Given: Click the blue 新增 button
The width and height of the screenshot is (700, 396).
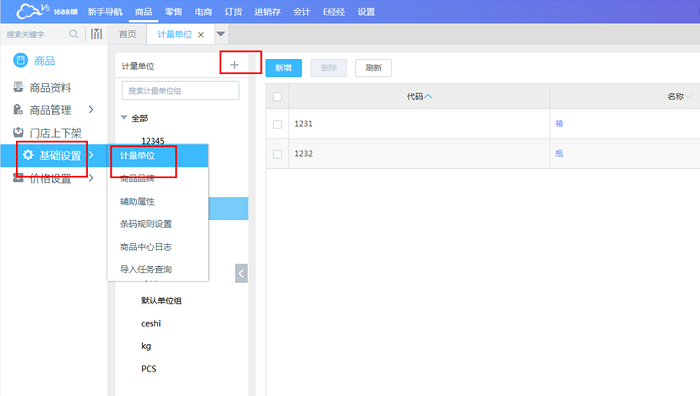Looking at the screenshot, I should 283,68.
